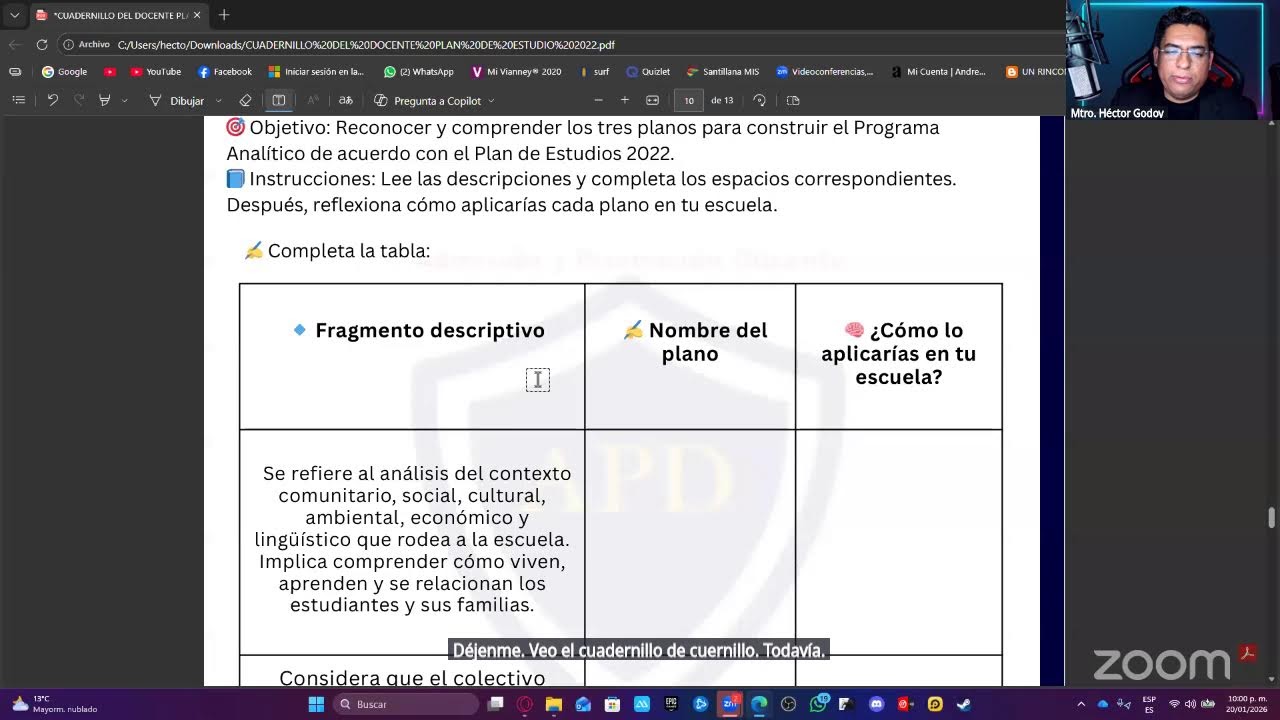The height and width of the screenshot is (720, 1280).
Task: Open the weather widget
Action: 54,704
